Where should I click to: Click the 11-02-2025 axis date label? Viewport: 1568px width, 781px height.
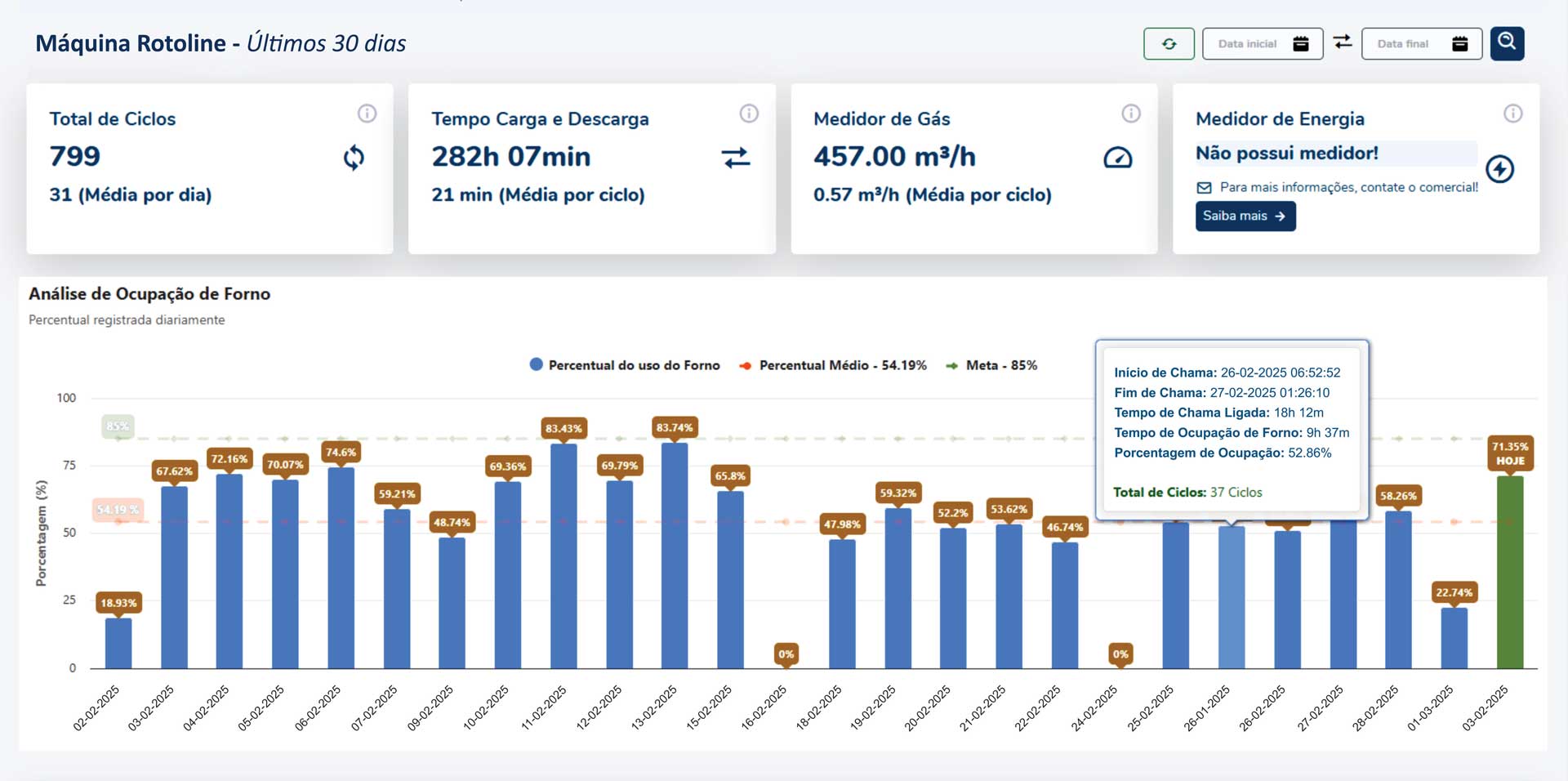point(545,707)
